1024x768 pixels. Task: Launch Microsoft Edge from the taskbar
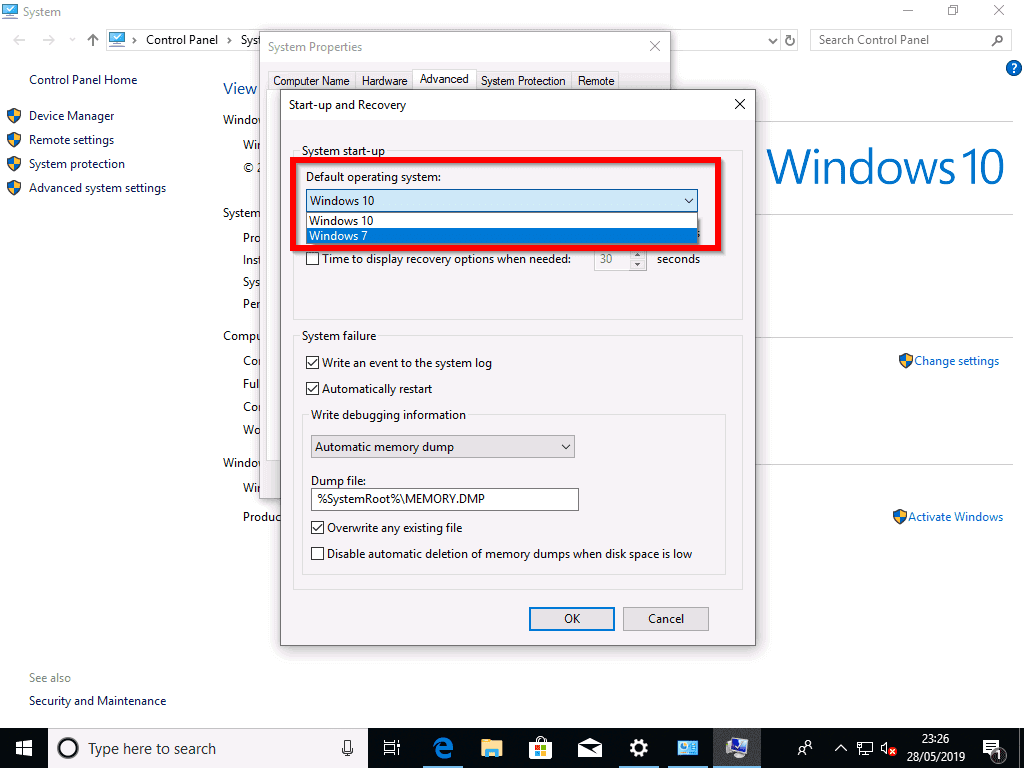443,748
